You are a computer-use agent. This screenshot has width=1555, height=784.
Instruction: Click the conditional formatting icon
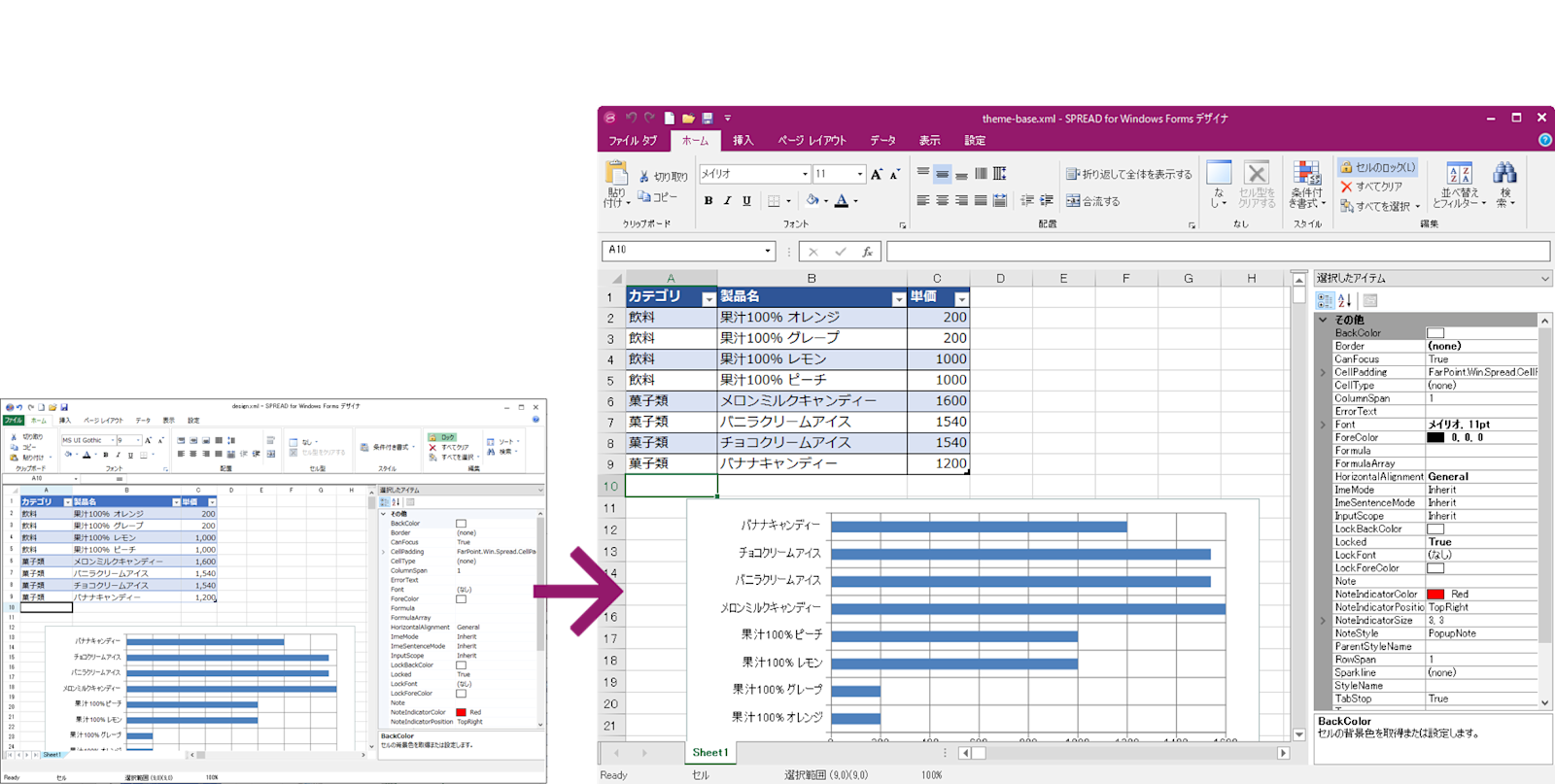point(1306,185)
